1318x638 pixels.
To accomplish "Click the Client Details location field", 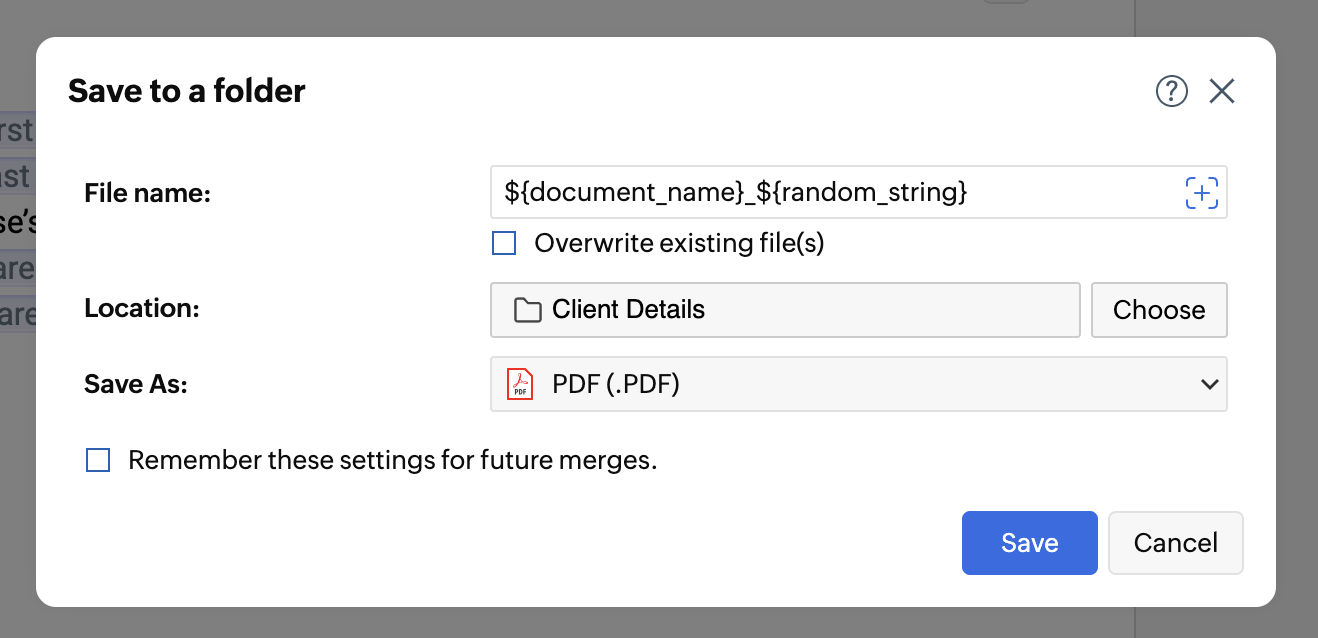I will pos(785,310).
